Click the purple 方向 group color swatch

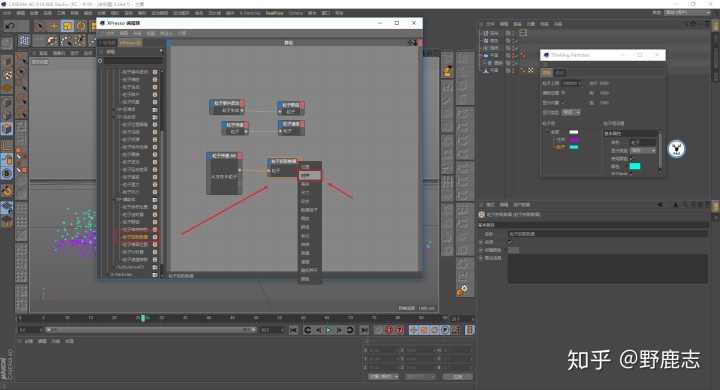pos(574,140)
